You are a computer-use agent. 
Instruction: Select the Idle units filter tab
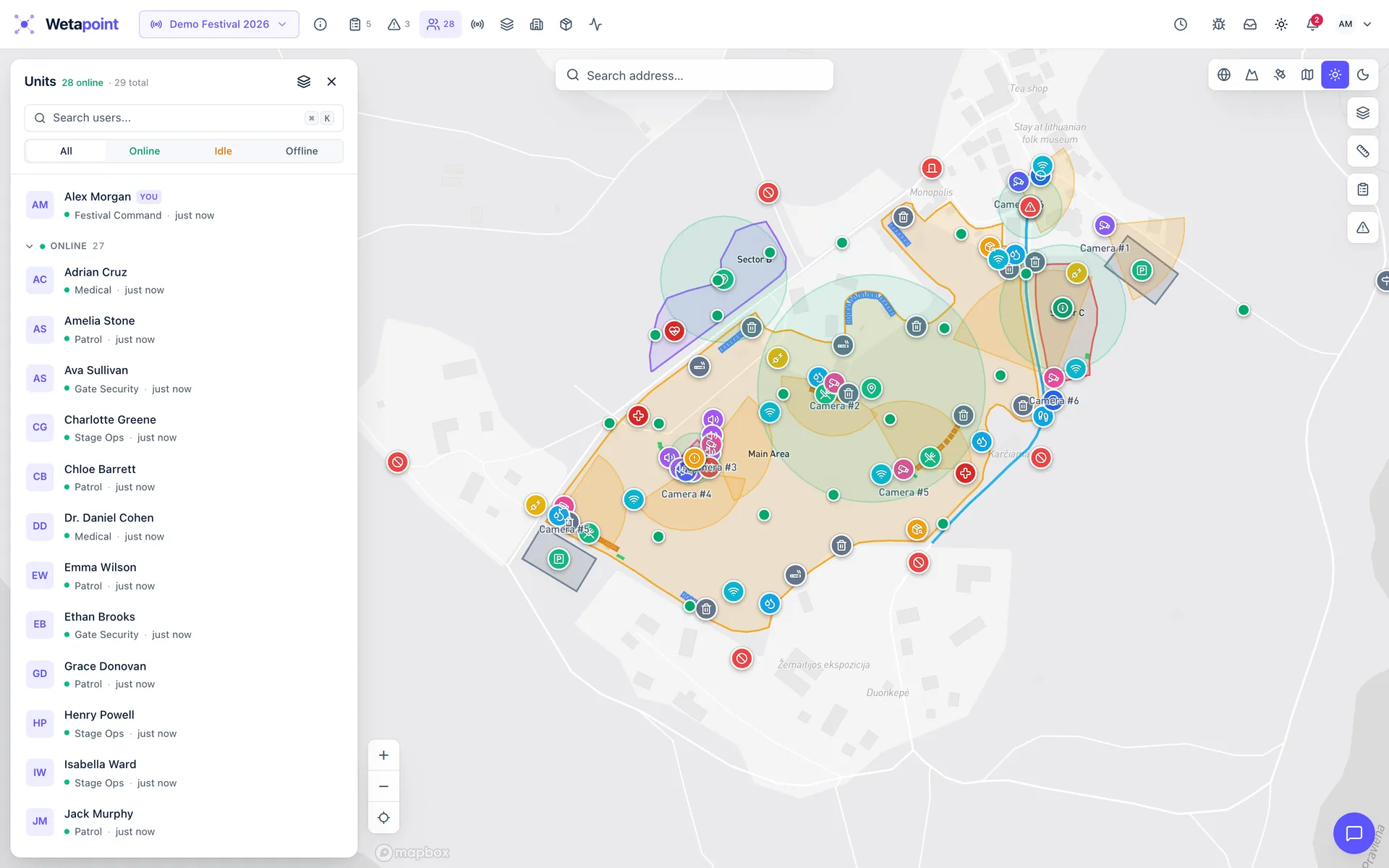tap(223, 151)
